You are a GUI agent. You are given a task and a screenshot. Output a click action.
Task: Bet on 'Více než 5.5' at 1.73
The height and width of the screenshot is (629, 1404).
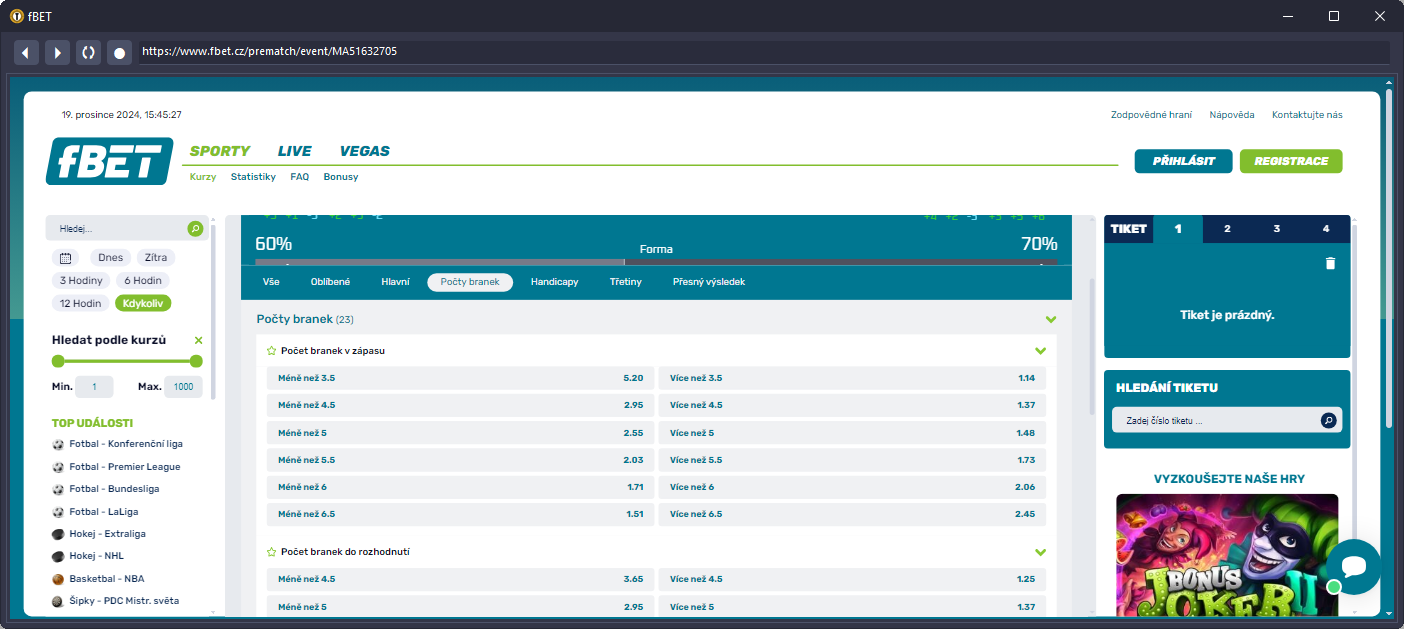point(852,460)
